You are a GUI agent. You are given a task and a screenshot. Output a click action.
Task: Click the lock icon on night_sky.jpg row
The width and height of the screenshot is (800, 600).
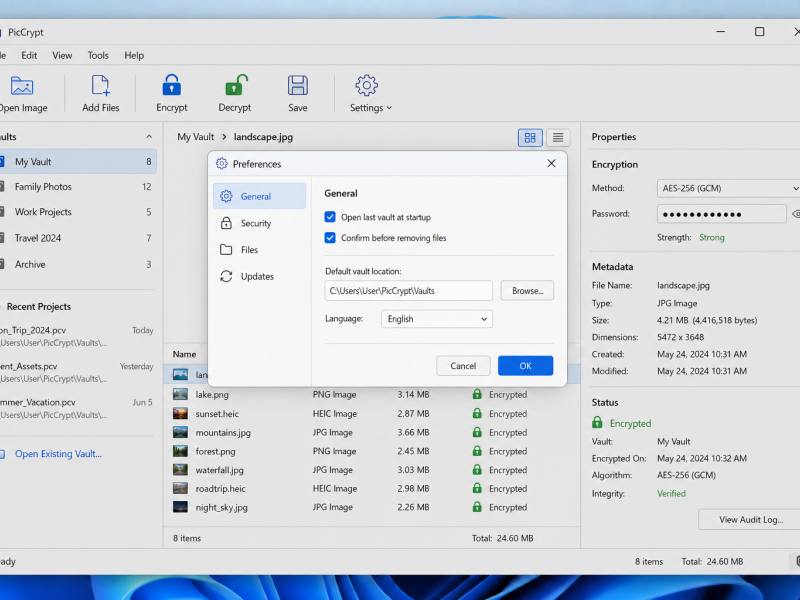(477, 507)
